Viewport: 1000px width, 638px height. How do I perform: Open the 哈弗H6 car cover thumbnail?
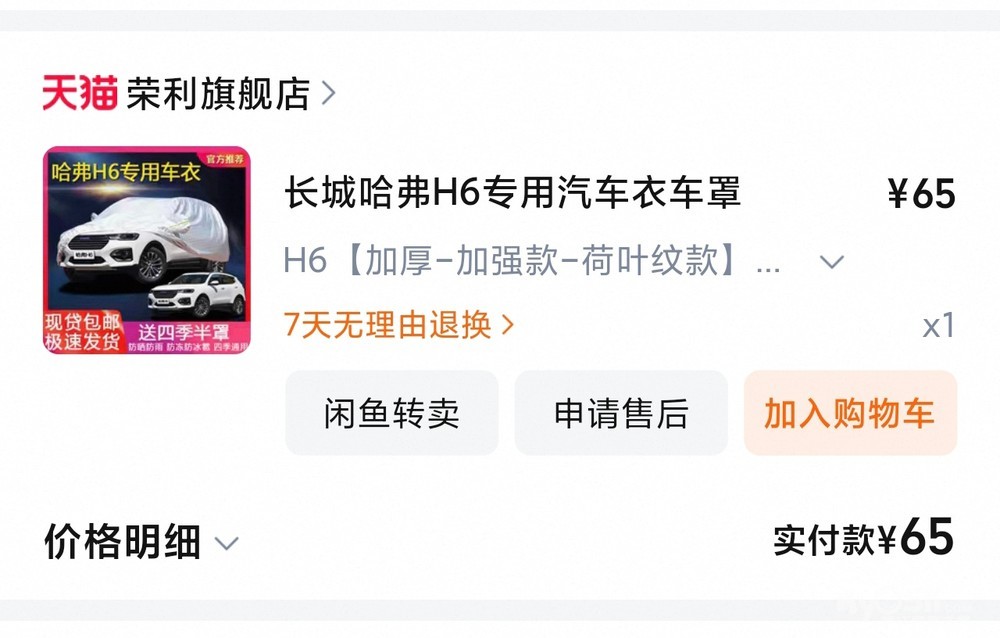click(147, 250)
